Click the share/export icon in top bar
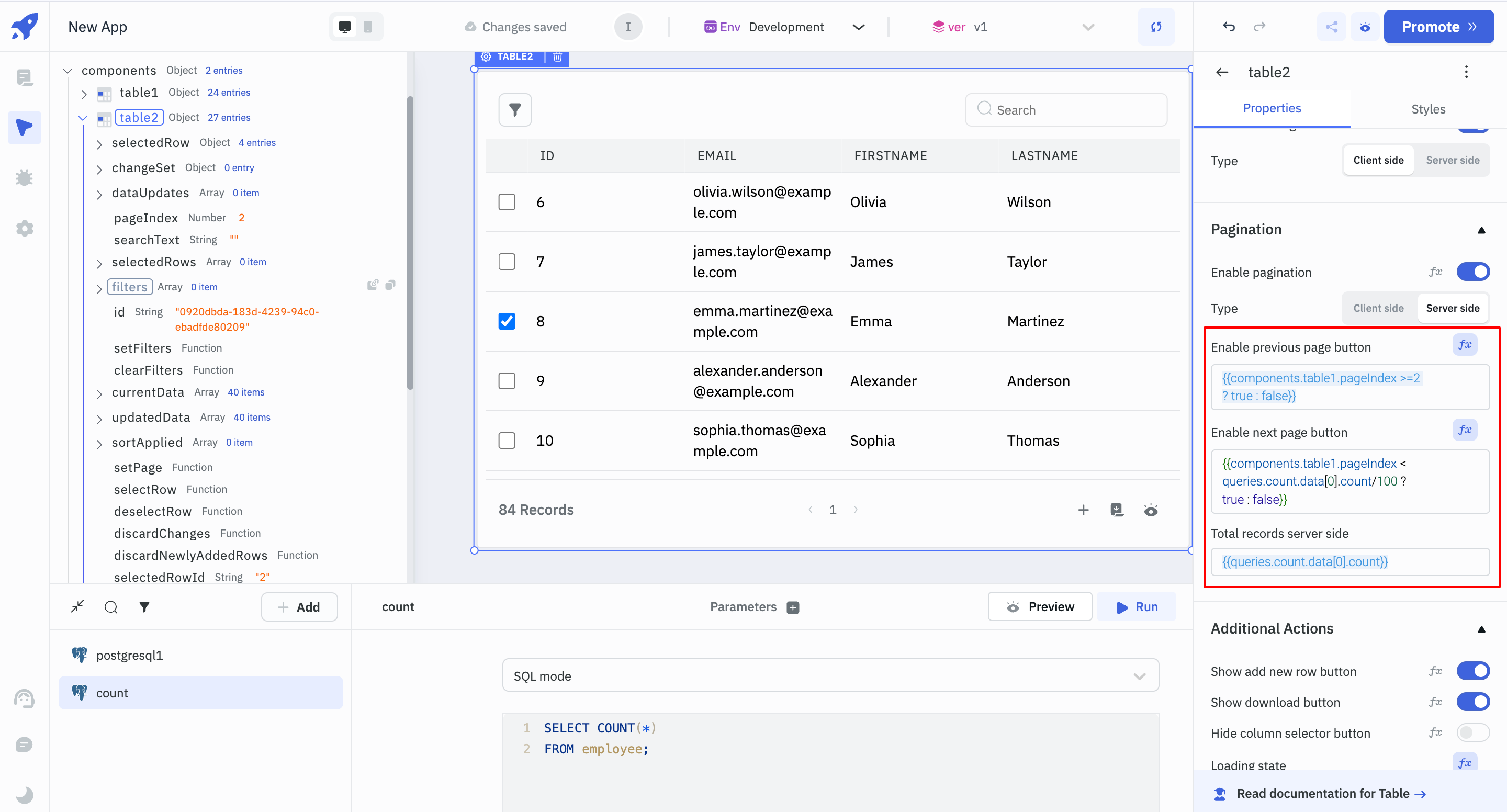Viewport: 1507px width, 812px height. (x=1330, y=27)
